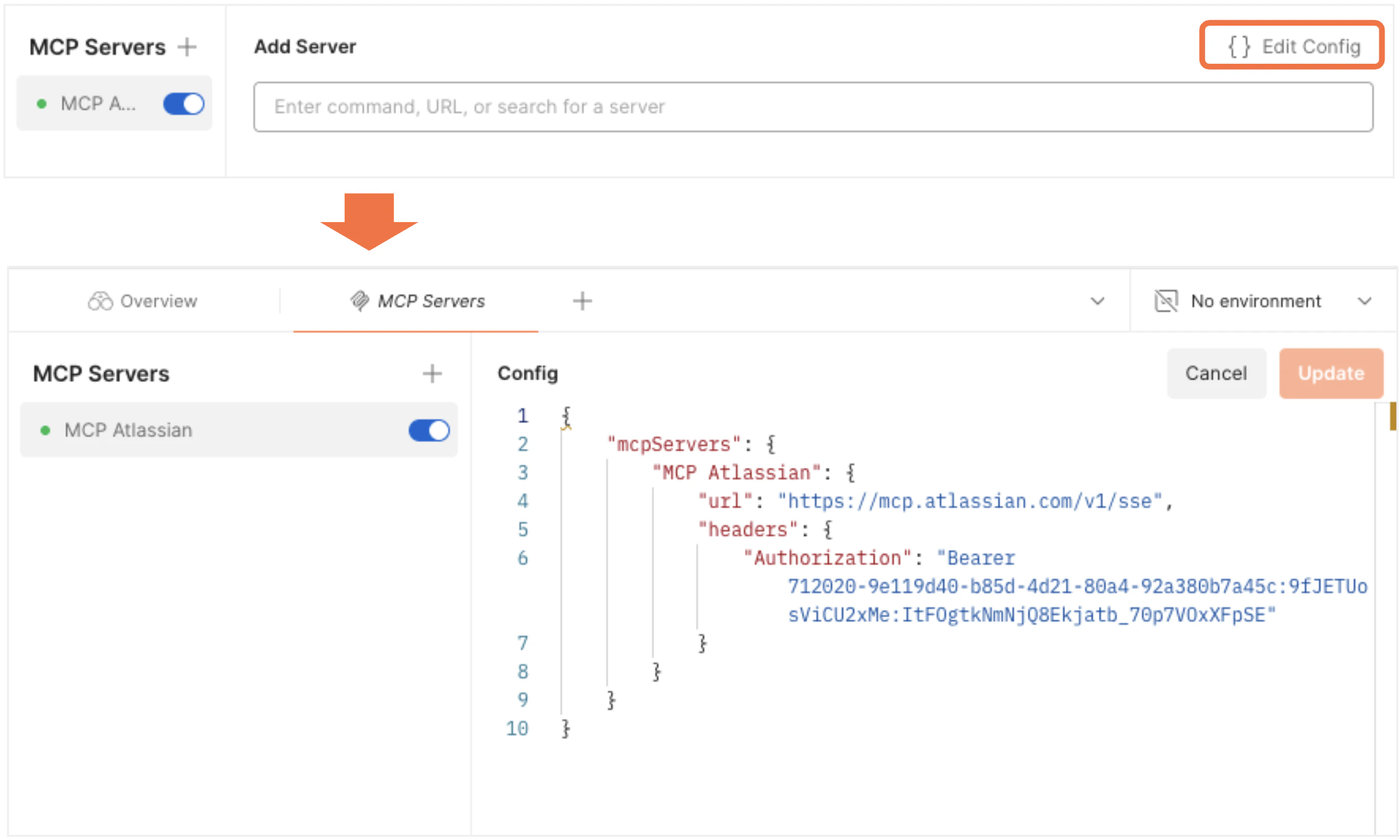Image resolution: width=1400 pixels, height=840 pixels.
Task: Toggle off the MCP A... server switch
Action: click(x=184, y=104)
